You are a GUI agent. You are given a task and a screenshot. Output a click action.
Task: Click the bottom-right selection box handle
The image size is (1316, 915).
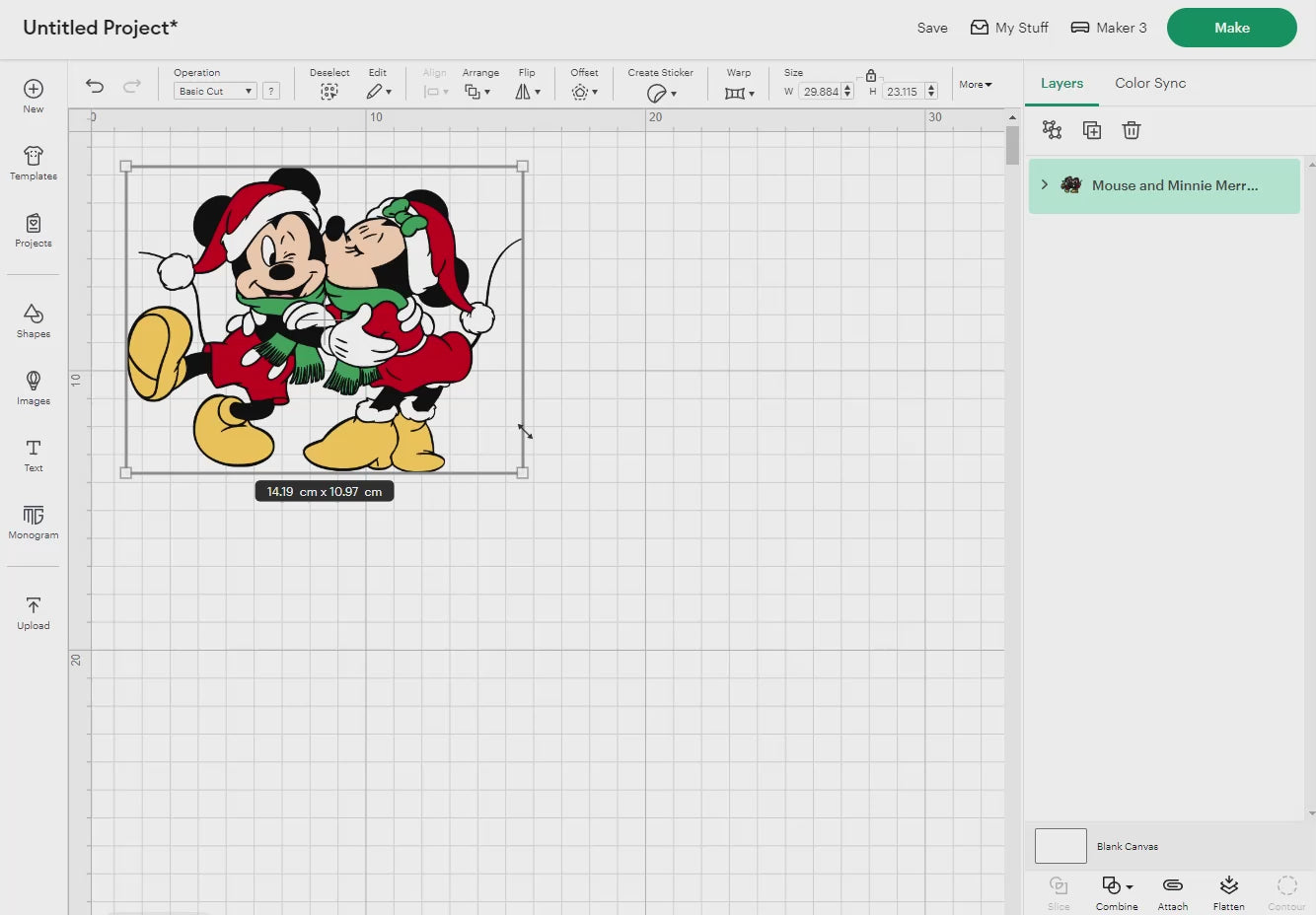coord(523,473)
